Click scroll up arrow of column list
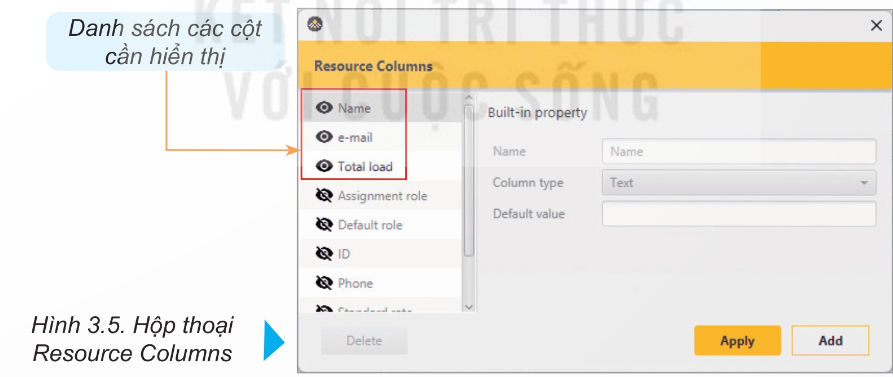 click(x=469, y=98)
